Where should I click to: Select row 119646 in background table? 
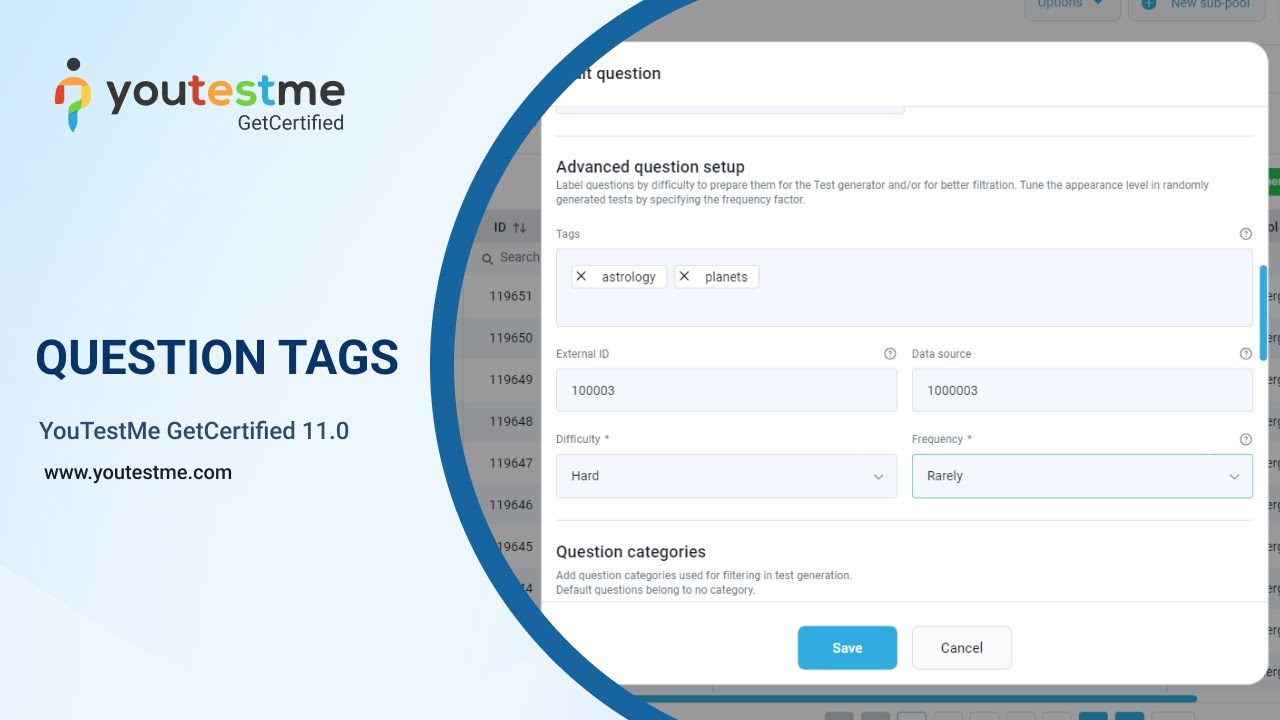click(x=510, y=506)
